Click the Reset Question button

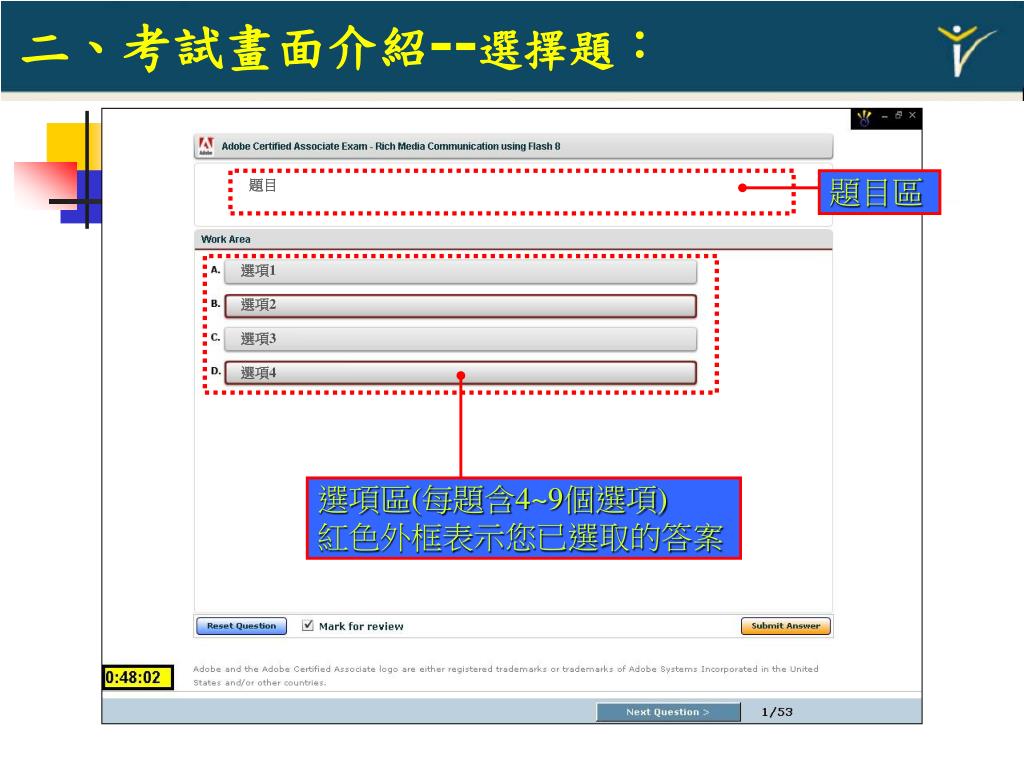[241, 626]
